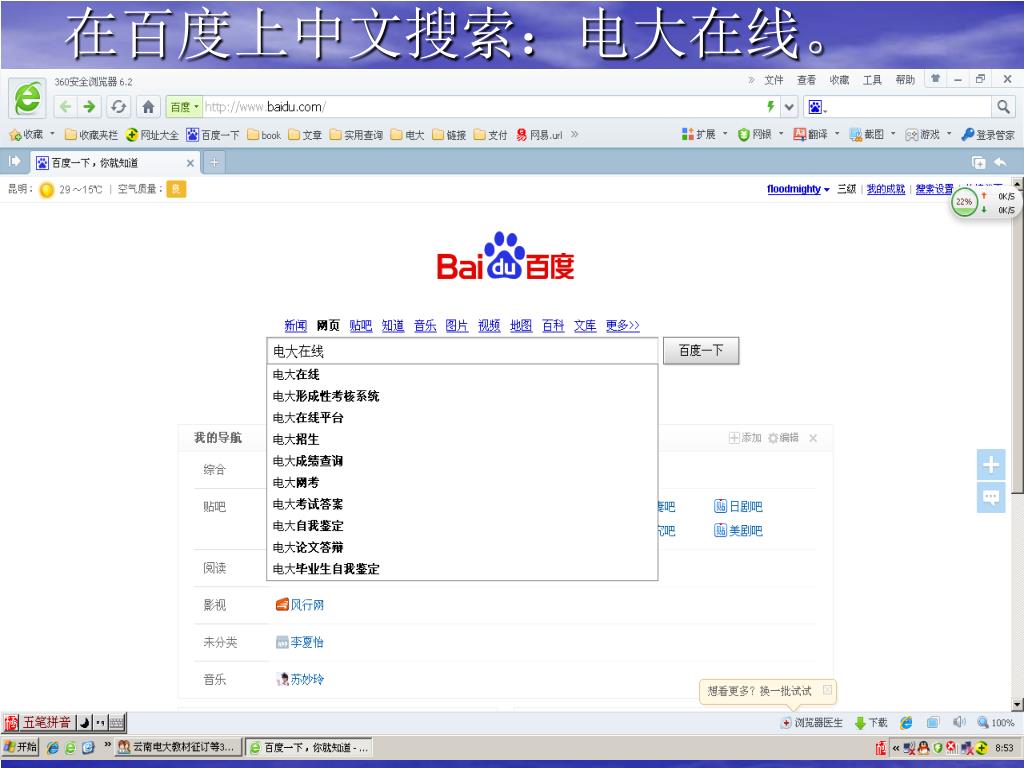Close the 百度一下 tab
The width and height of the screenshot is (1024, 768).
(190, 163)
